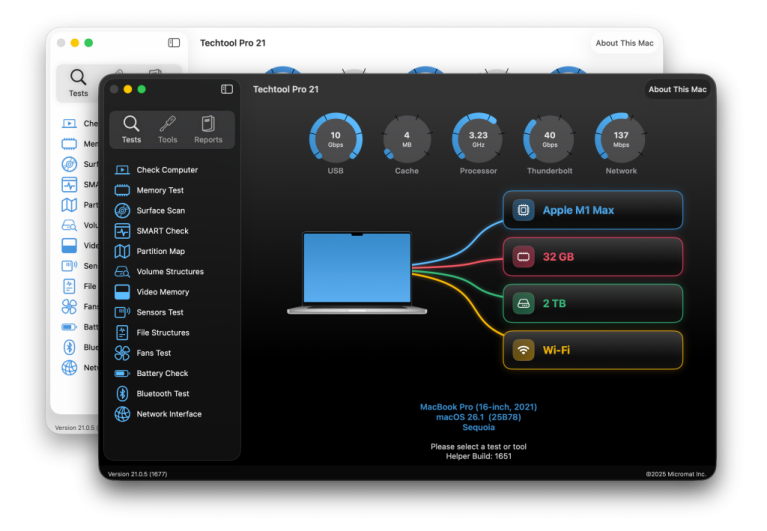Toggle the sidebar in the dark window
The image size is (767, 531).
(x=227, y=89)
